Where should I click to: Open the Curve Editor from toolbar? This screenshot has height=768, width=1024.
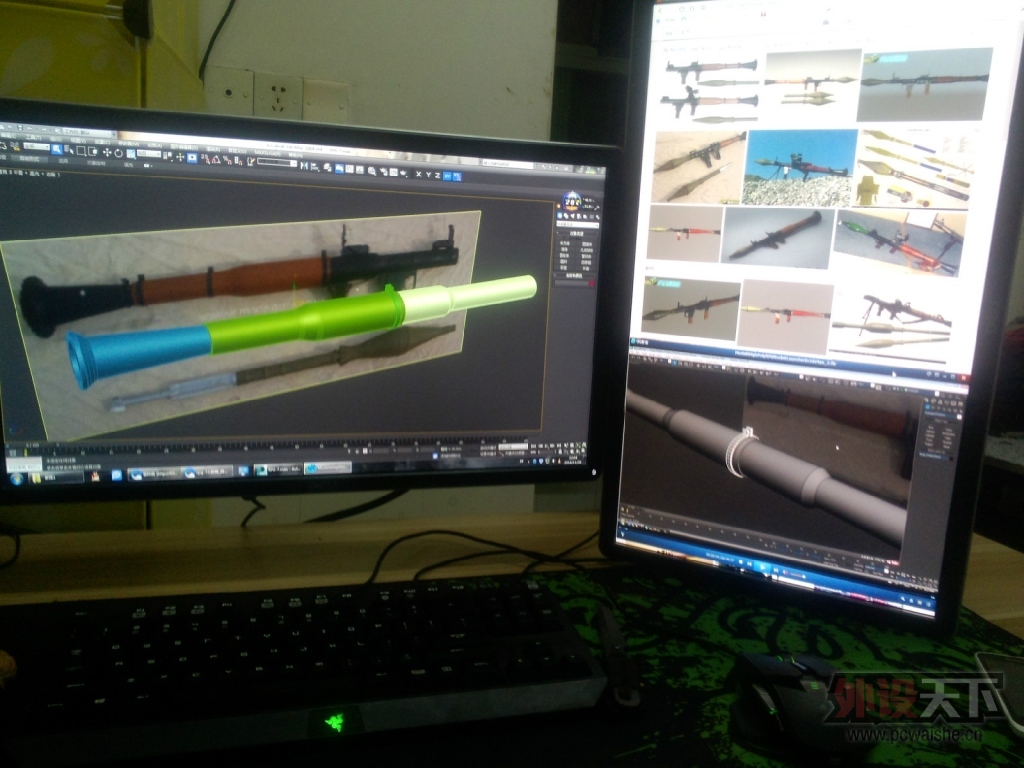(x=349, y=169)
